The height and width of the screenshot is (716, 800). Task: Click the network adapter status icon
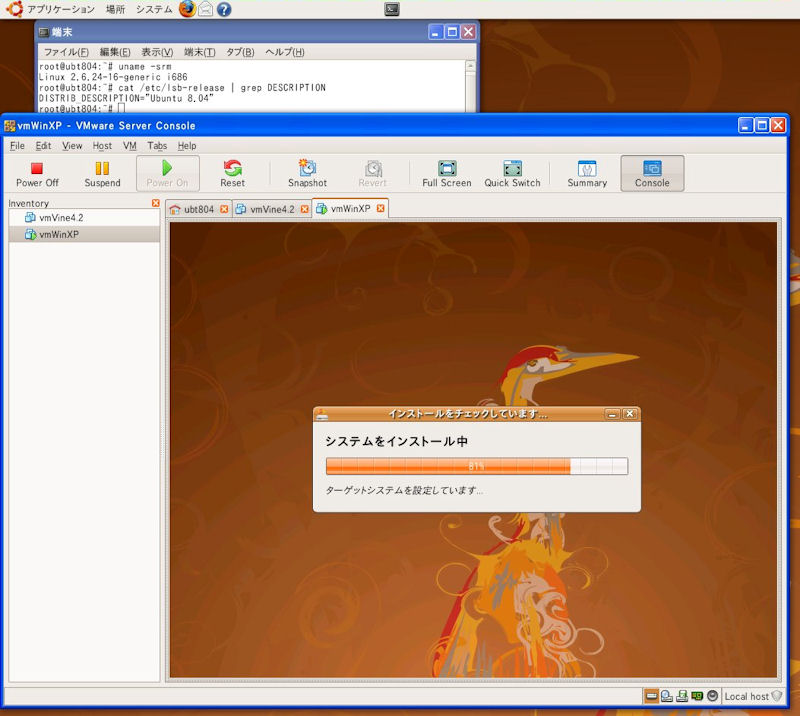coord(697,696)
